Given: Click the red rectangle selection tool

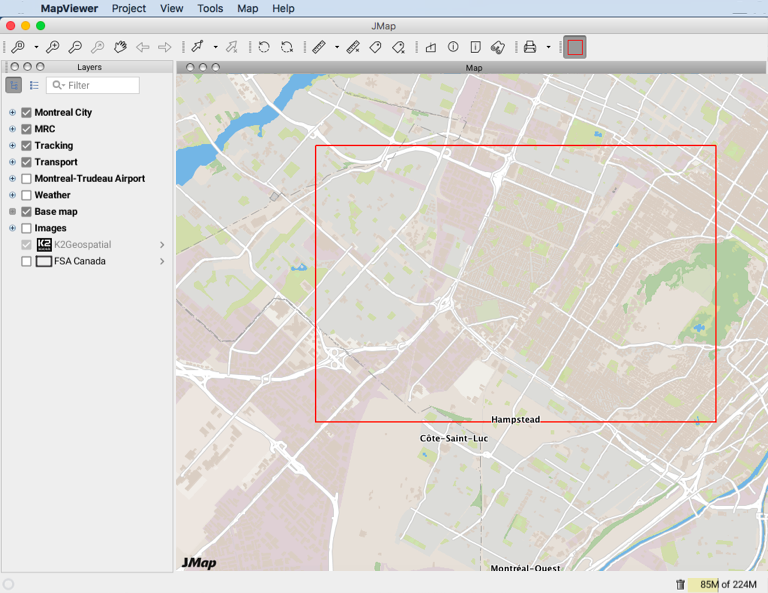Looking at the screenshot, I should (x=575, y=47).
